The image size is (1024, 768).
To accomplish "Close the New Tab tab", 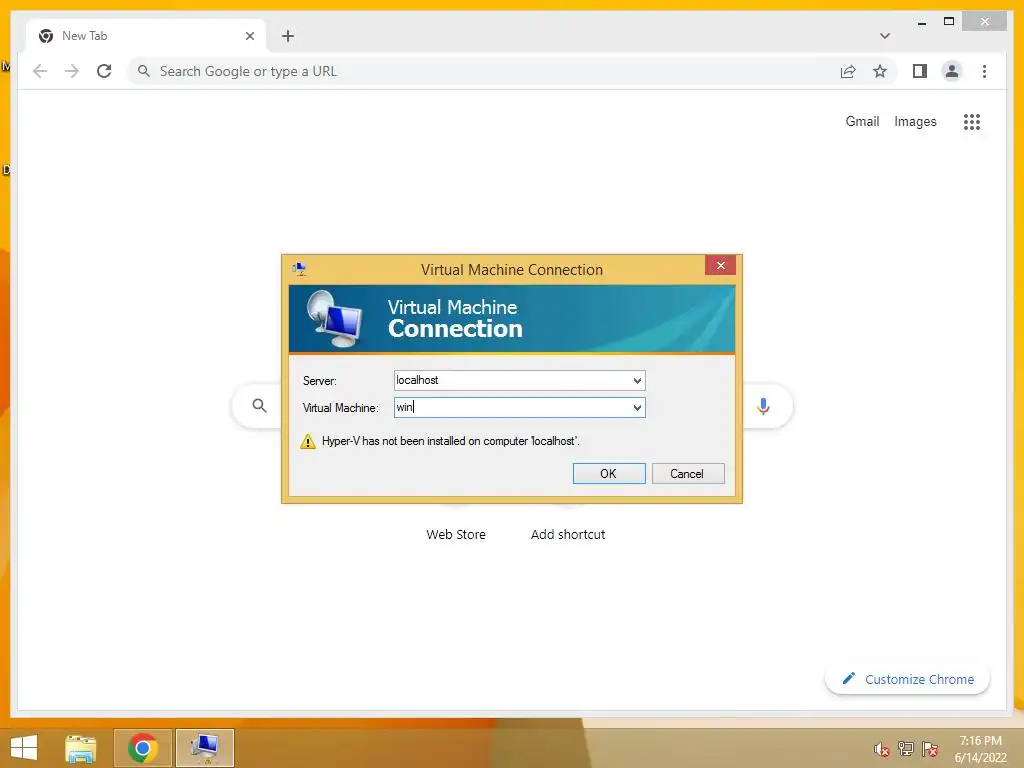I will pyautogui.click(x=249, y=36).
